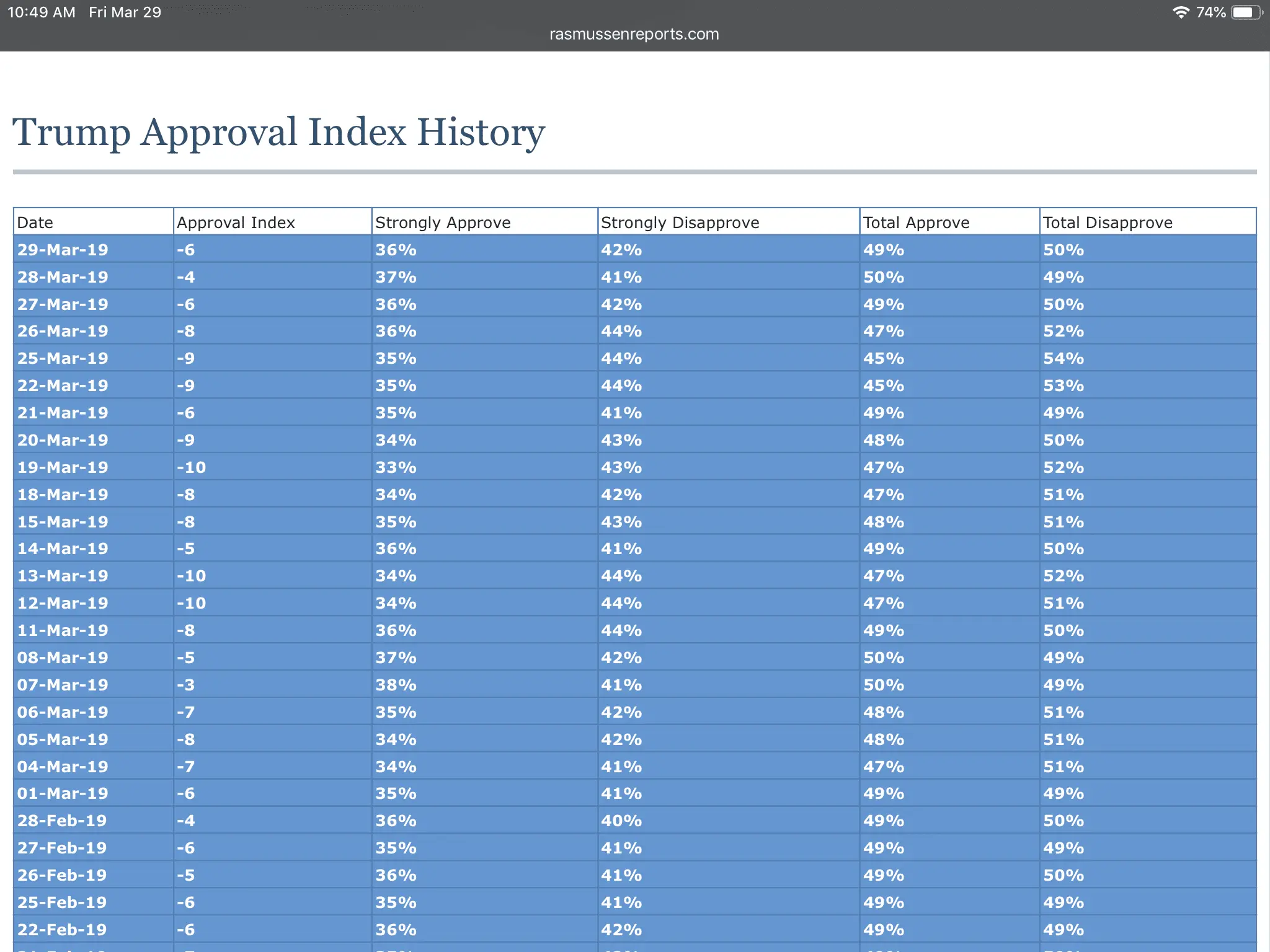Click the Trump Approval Index History heading

pos(278,132)
